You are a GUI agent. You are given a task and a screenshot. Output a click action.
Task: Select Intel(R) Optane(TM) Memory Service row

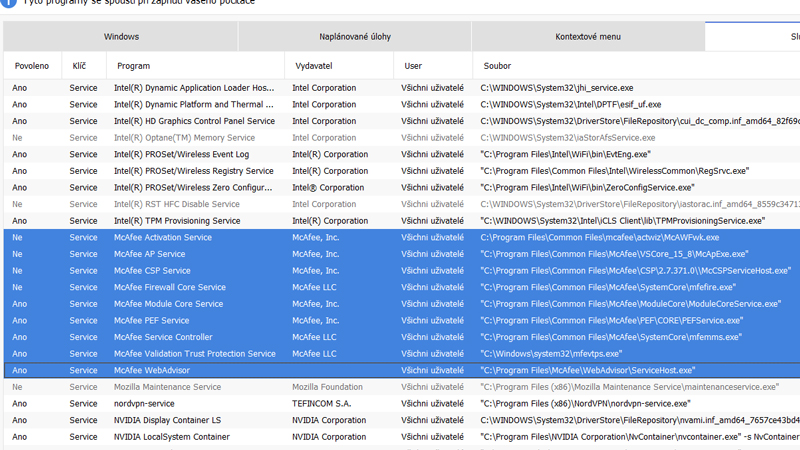[x=402, y=138]
